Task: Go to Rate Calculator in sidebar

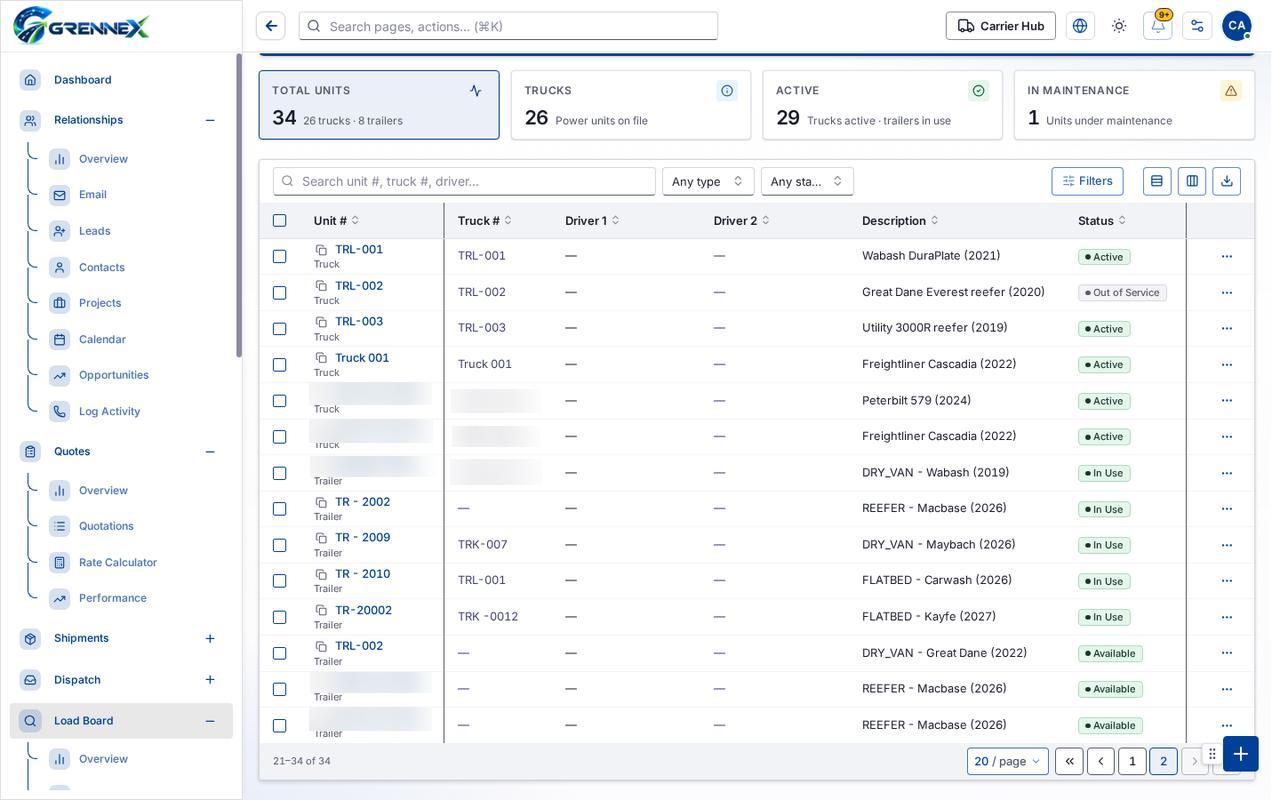Action: 118,563
